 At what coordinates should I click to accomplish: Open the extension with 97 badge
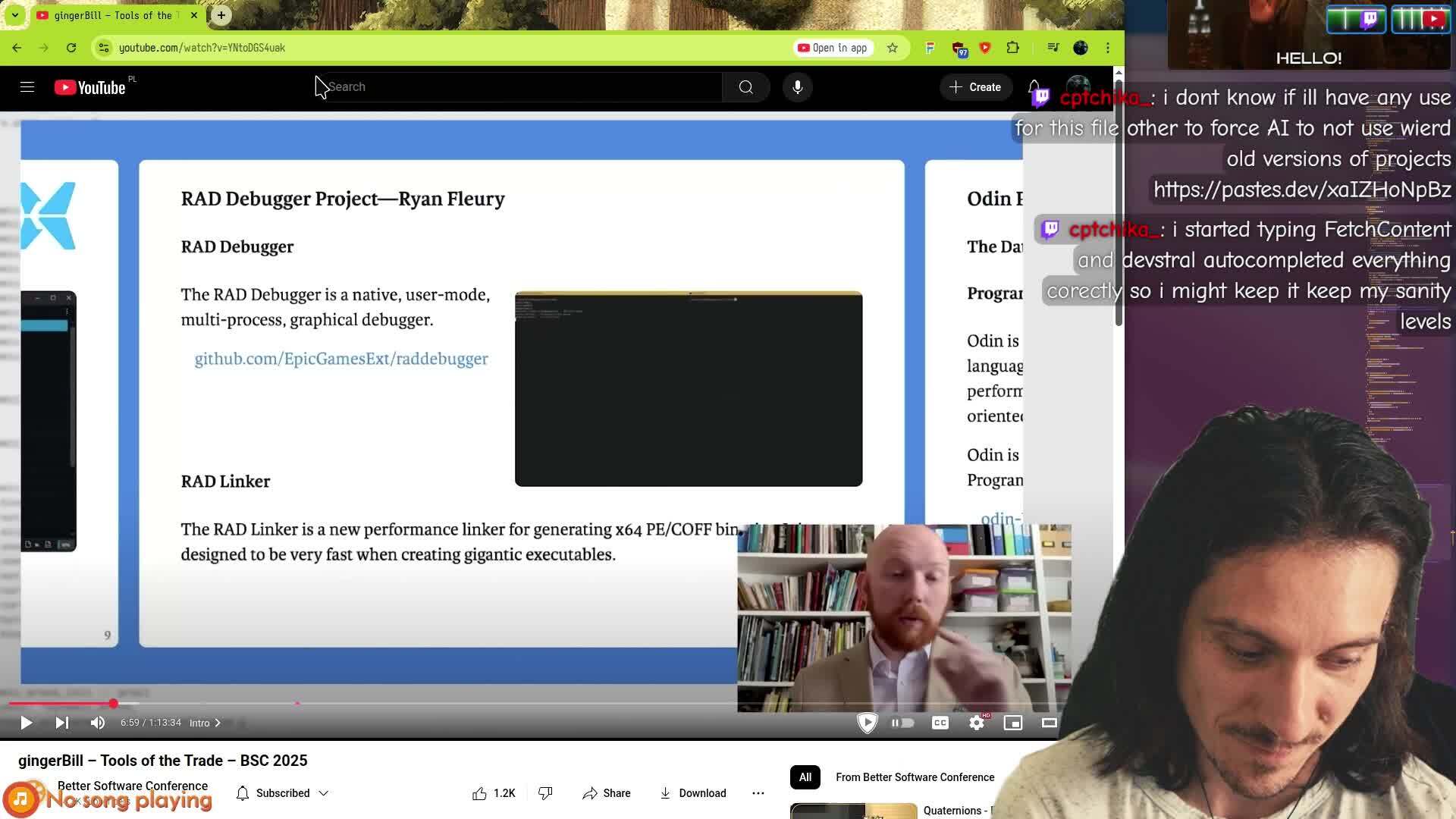tap(959, 49)
